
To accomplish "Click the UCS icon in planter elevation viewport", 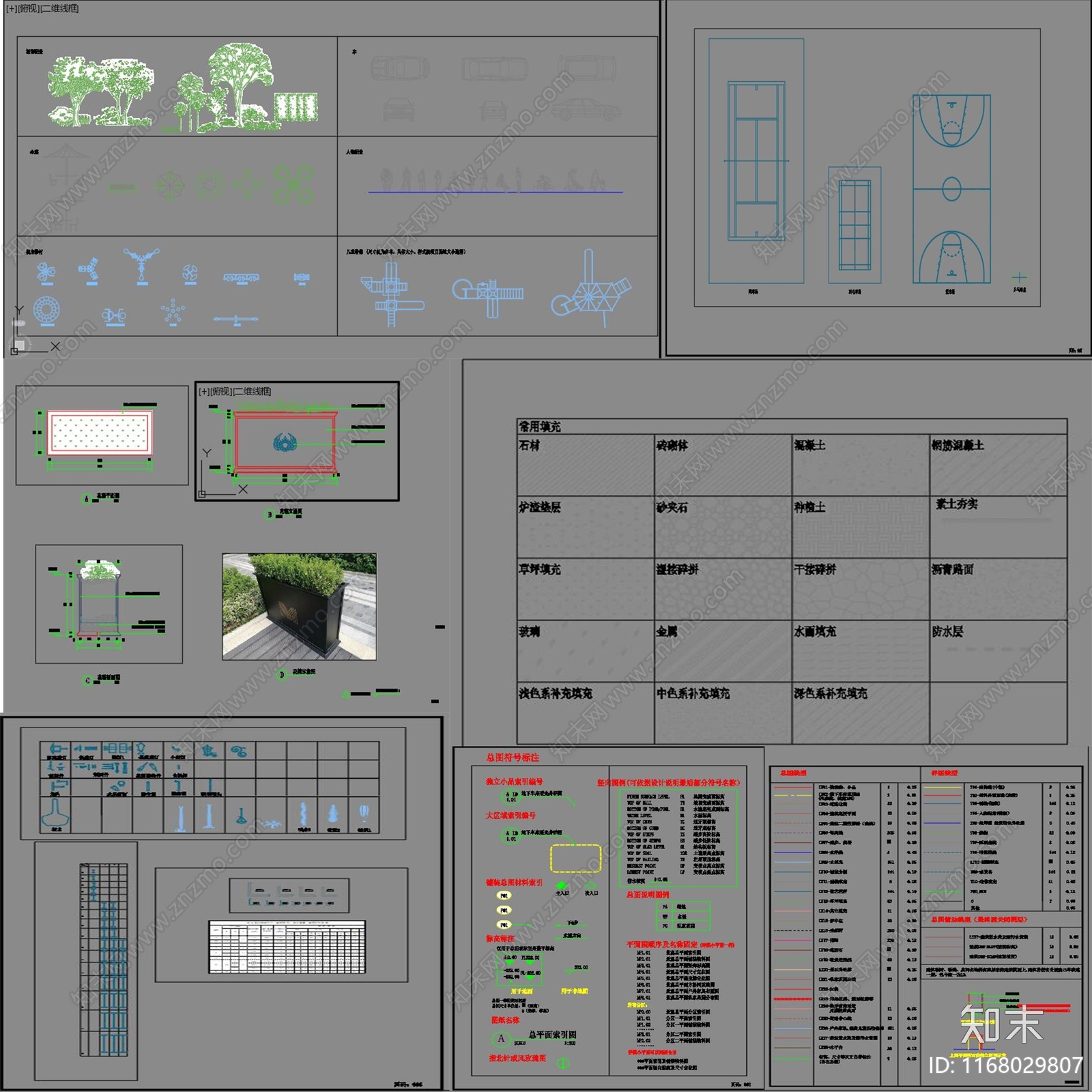I will [x=222, y=473].
